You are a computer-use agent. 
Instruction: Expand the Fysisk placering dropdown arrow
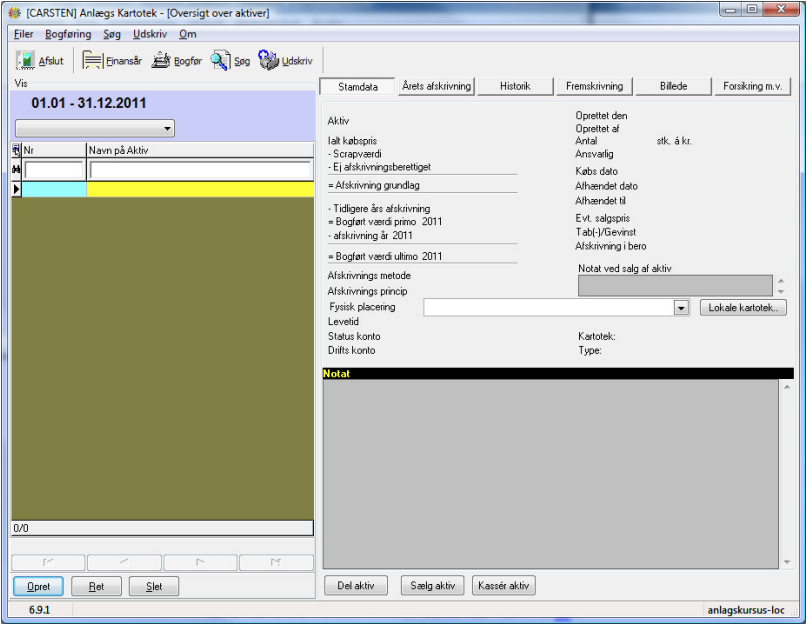click(681, 308)
